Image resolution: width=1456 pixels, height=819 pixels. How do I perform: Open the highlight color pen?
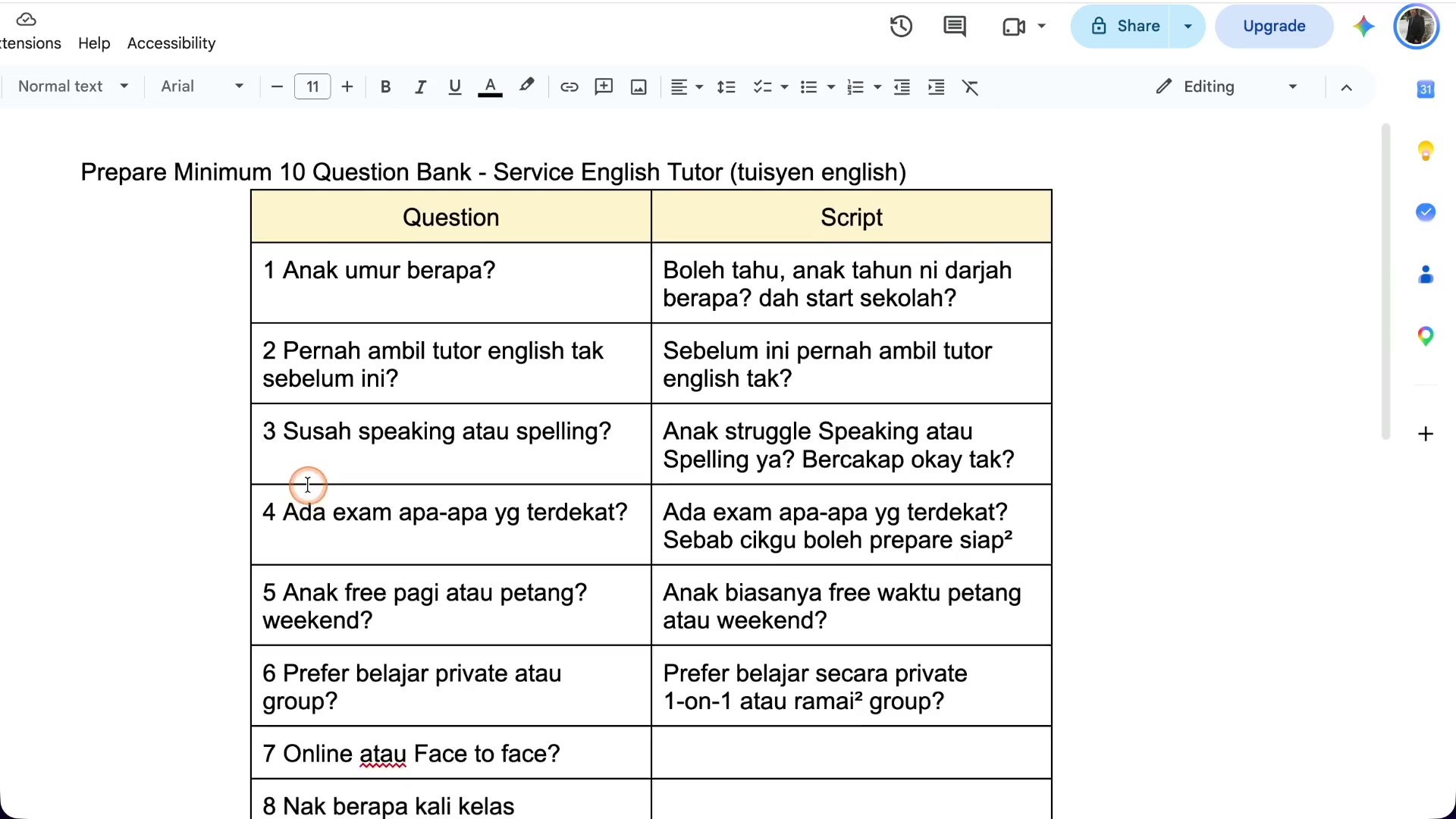coord(526,86)
